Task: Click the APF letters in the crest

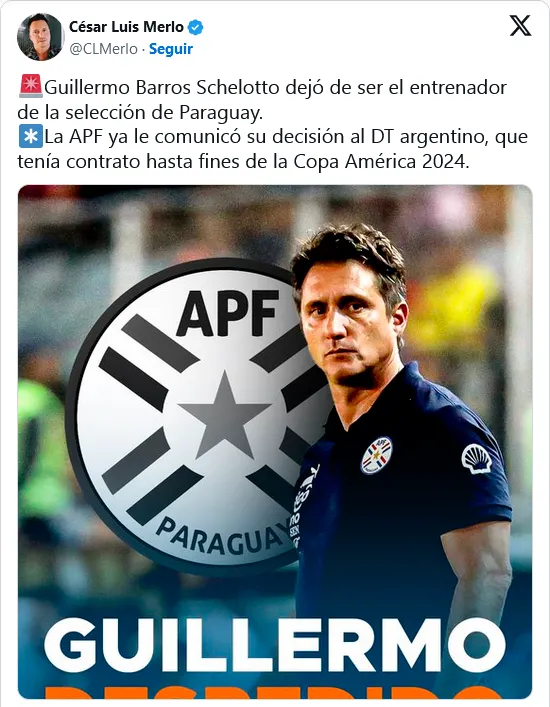Action: [x=228, y=313]
